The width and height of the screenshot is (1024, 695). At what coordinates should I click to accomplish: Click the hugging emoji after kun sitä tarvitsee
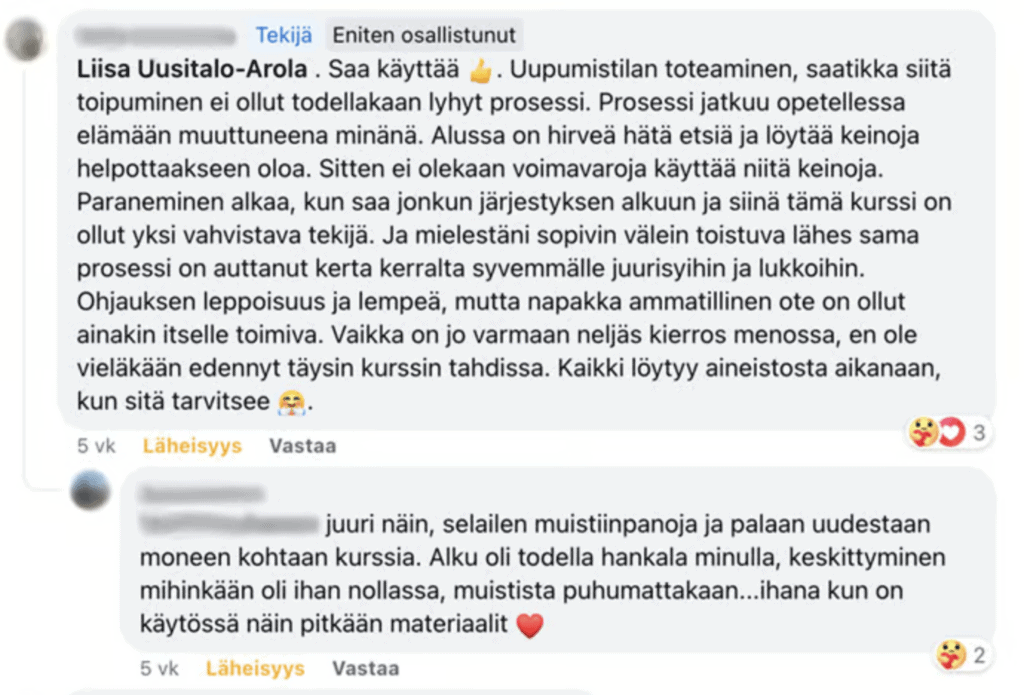pos(291,402)
